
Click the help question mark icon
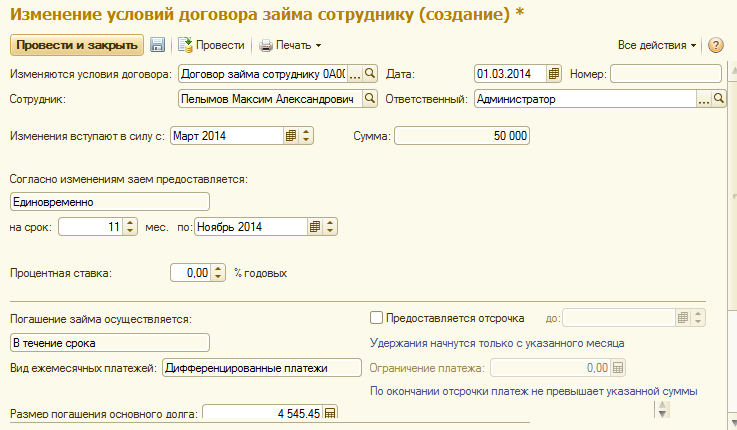click(716, 45)
